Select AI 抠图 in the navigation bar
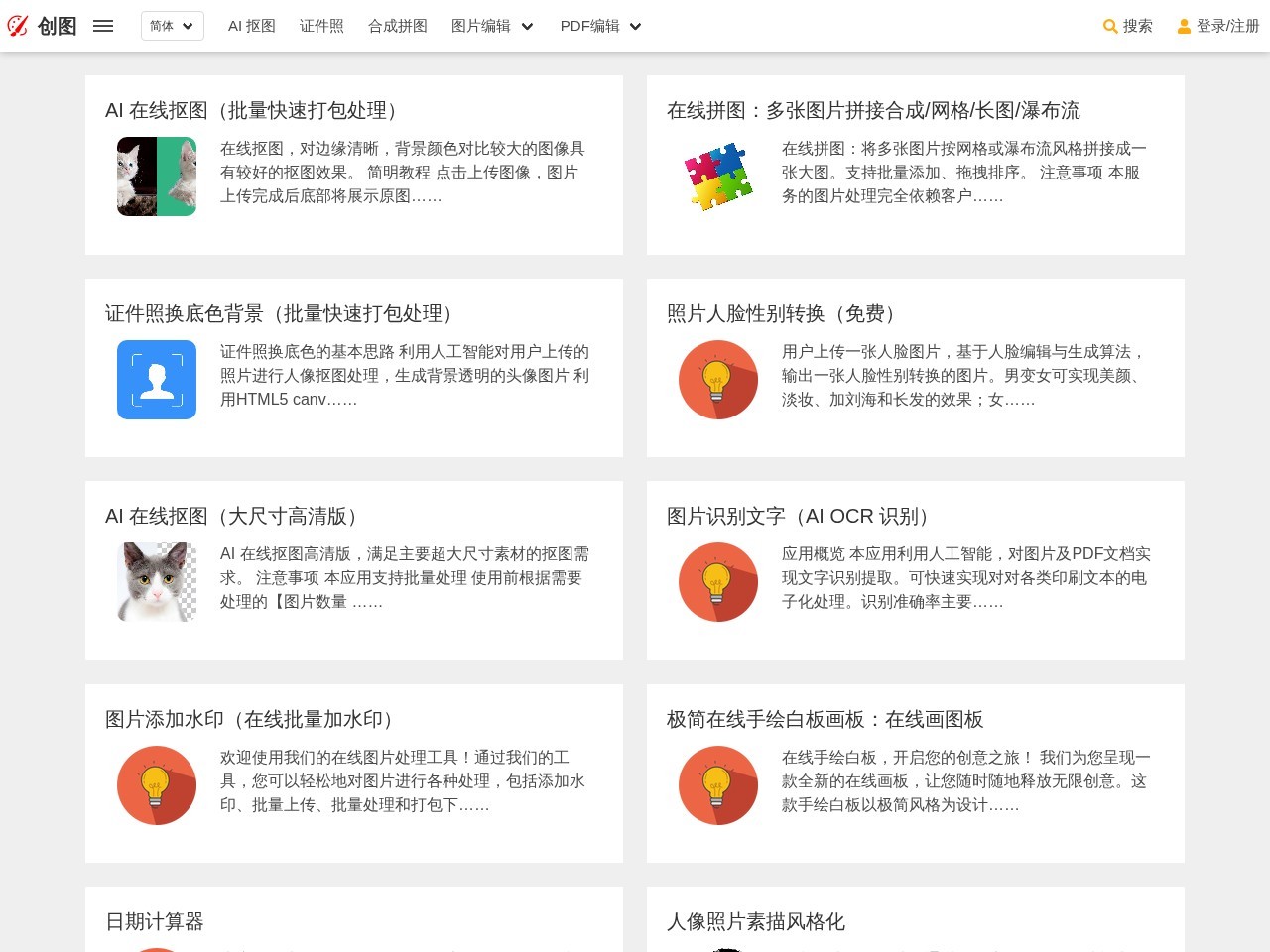This screenshot has height=952, width=1270. tap(252, 27)
